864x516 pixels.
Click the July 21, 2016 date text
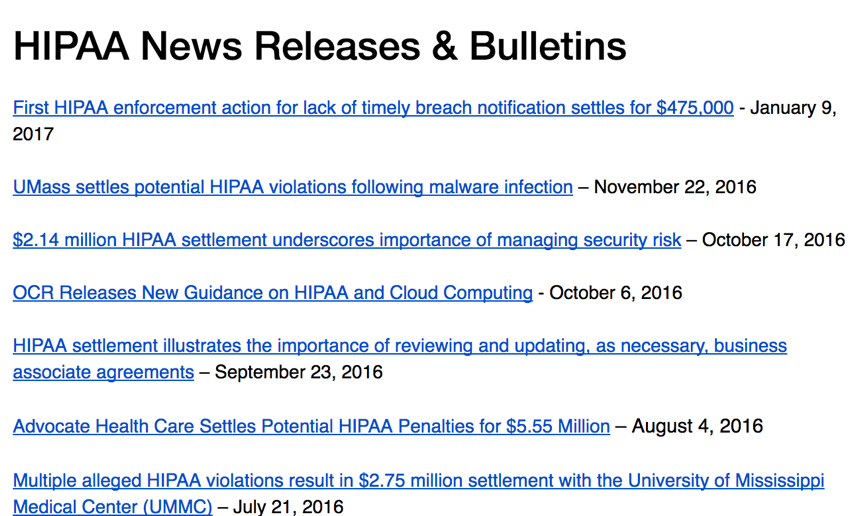pos(288,507)
